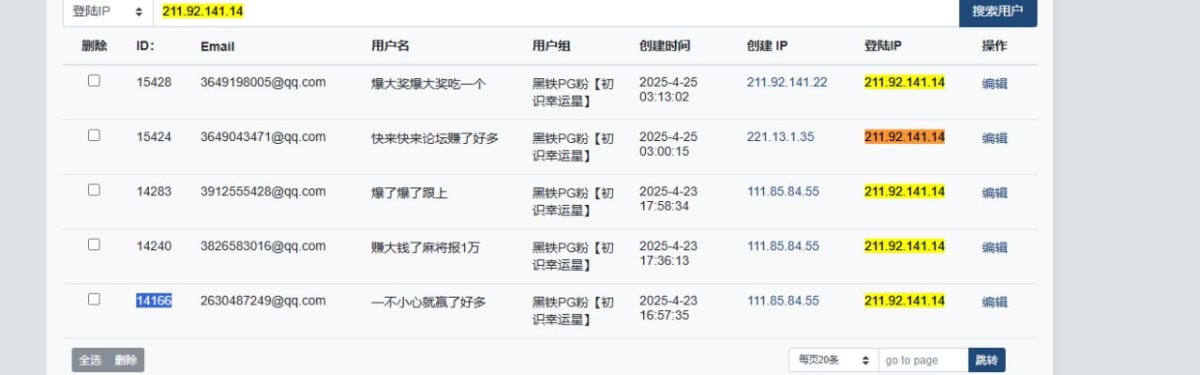
Task: Click the 跳转 jump button
Action: (x=986, y=360)
